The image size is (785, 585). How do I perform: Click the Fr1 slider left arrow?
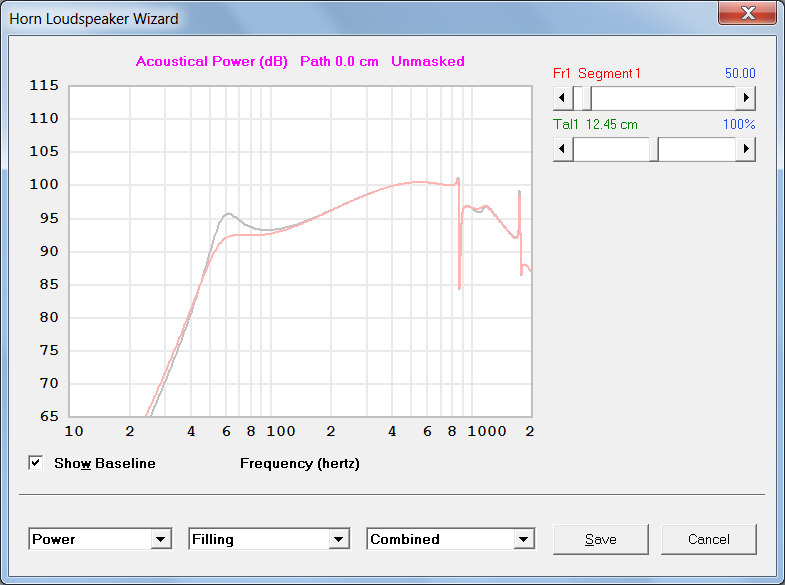pos(563,98)
